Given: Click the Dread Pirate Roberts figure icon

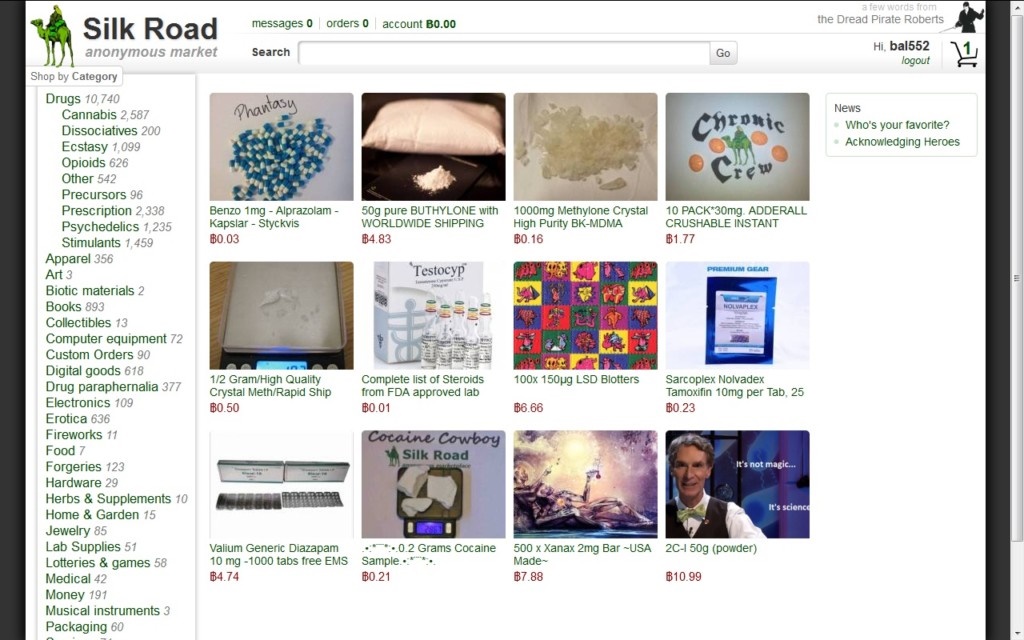Looking at the screenshot, I should click(969, 17).
